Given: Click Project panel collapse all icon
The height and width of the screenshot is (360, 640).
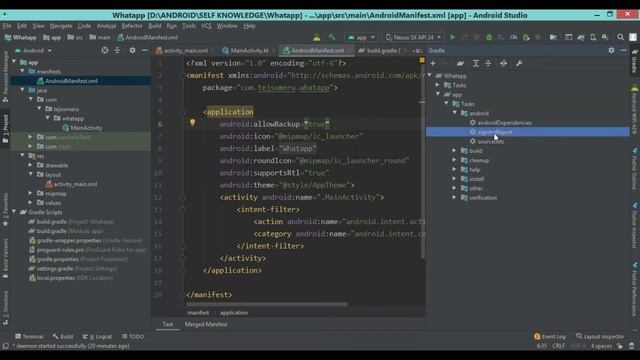Looking at the screenshot, I should [117, 50].
